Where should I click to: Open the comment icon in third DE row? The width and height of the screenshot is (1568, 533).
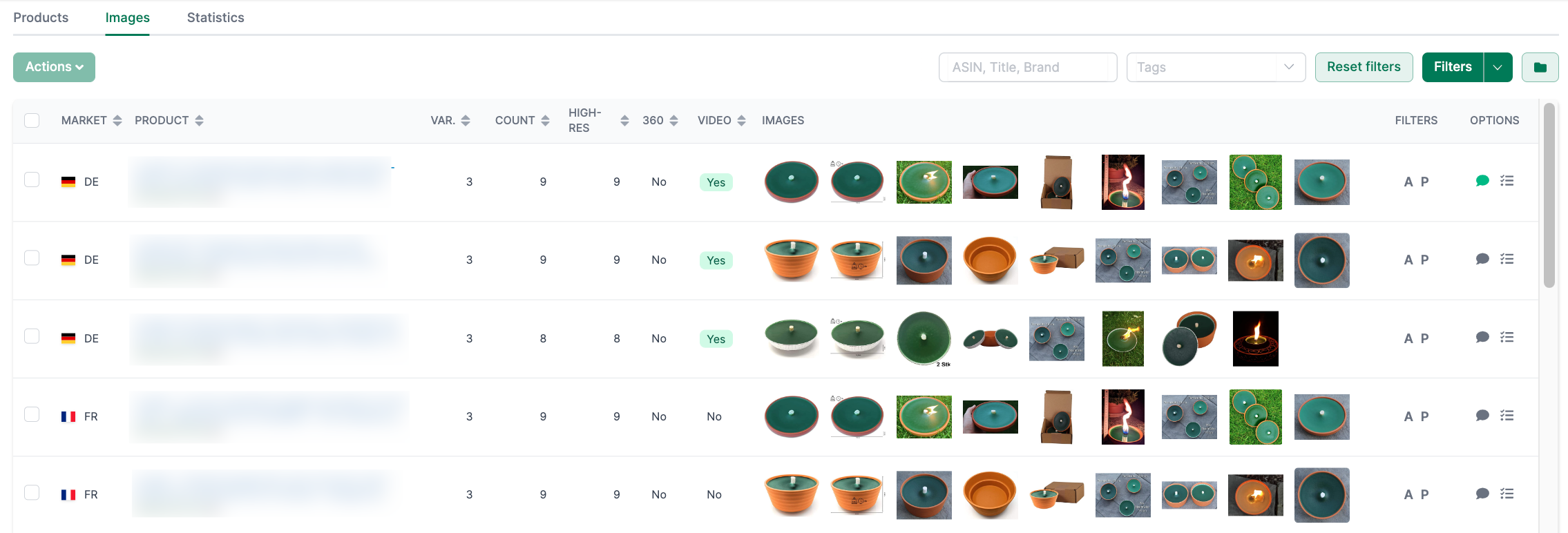[1482, 337]
